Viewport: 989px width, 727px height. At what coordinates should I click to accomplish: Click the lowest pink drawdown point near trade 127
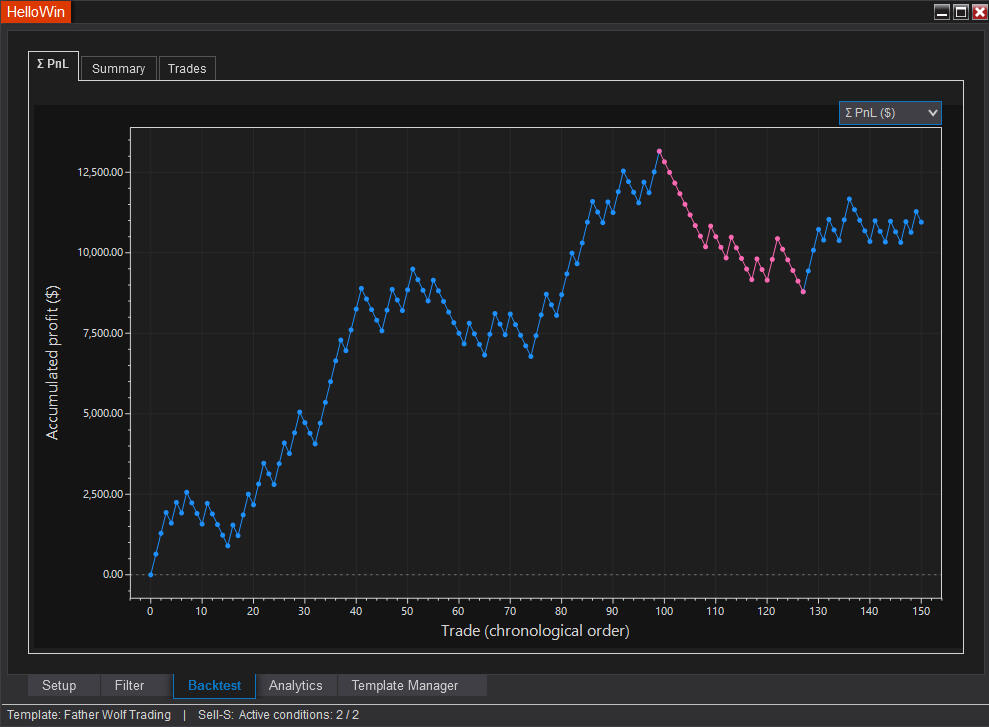click(x=803, y=292)
